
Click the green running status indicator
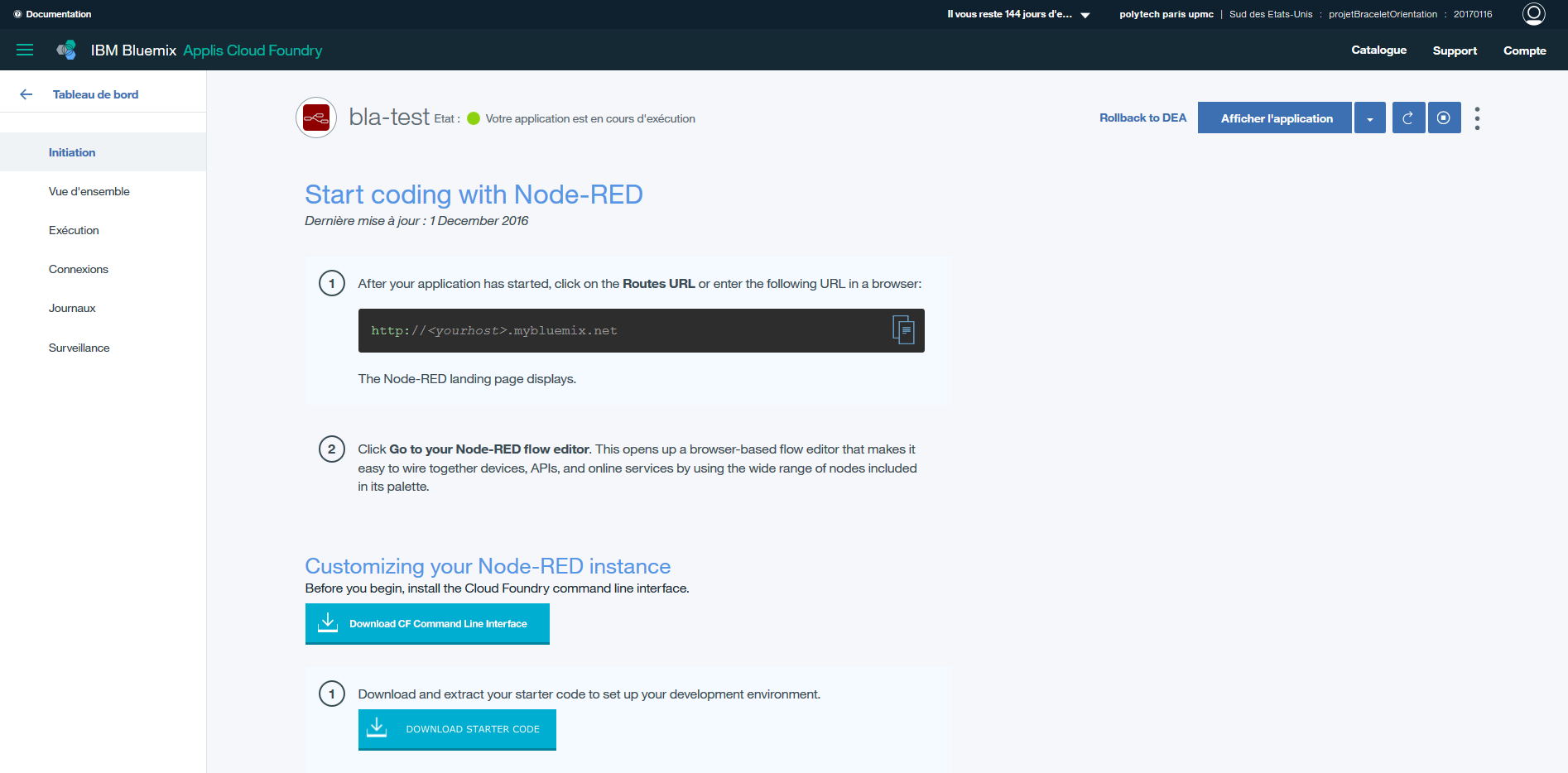click(474, 118)
